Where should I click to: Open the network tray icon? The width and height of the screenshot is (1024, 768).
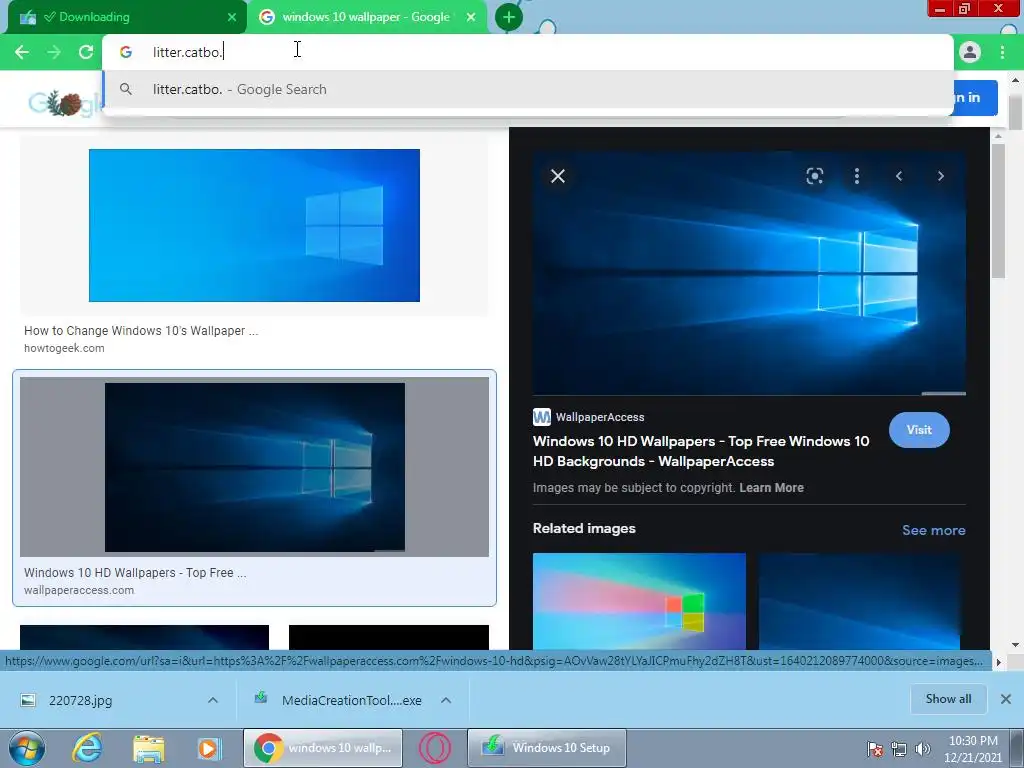pyautogui.click(x=899, y=749)
